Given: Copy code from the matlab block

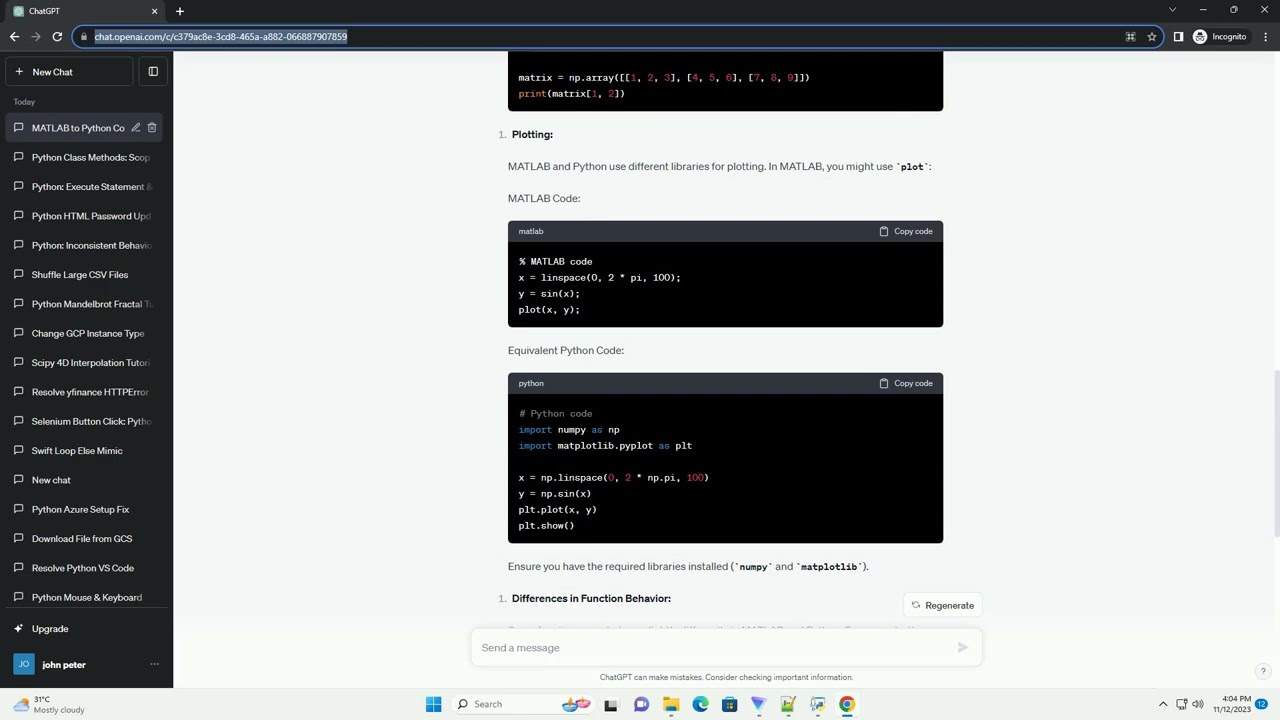Looking at the screenshot, I should [906, 231].
